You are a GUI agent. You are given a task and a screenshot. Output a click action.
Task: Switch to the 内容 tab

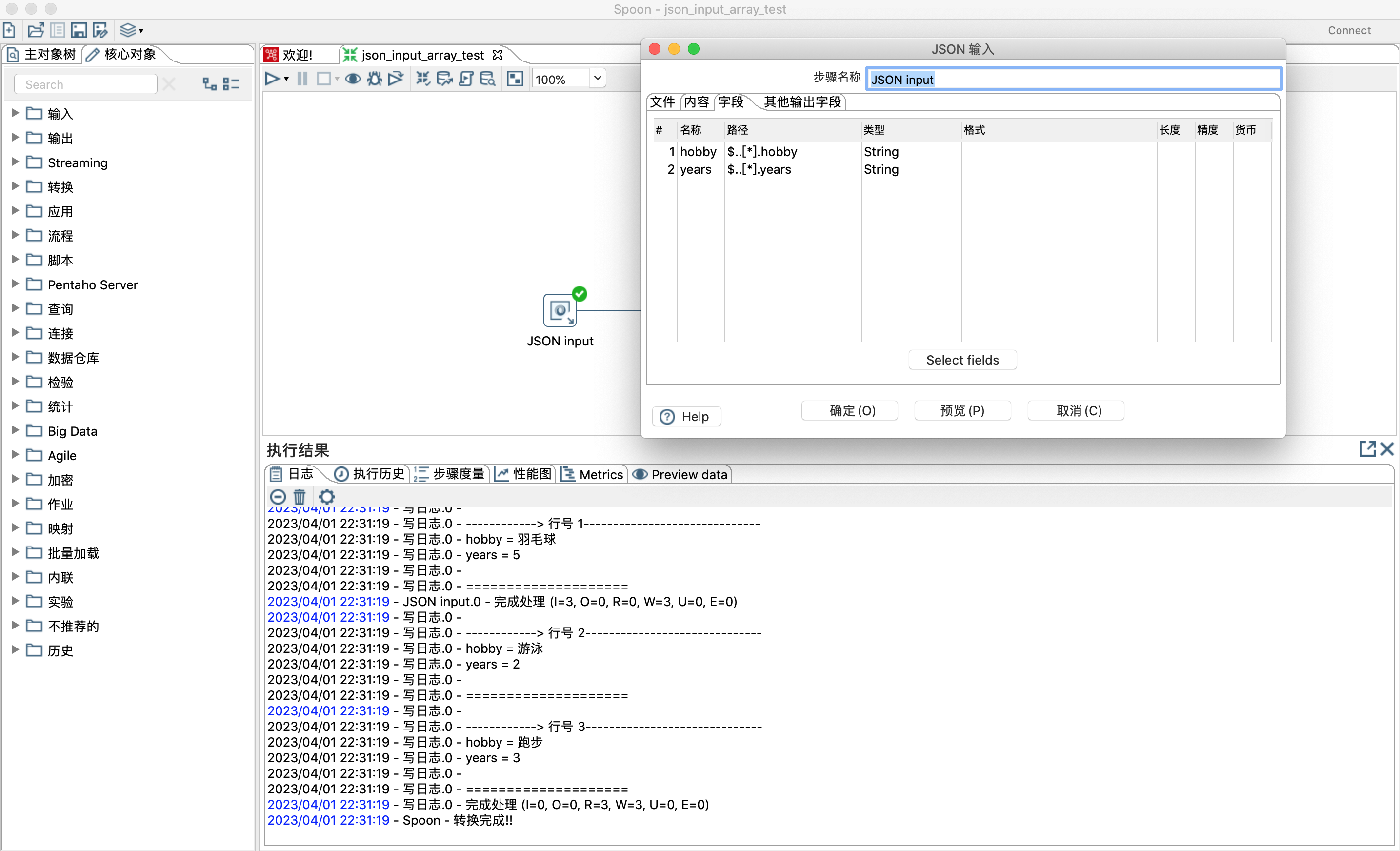pos(696,102)
